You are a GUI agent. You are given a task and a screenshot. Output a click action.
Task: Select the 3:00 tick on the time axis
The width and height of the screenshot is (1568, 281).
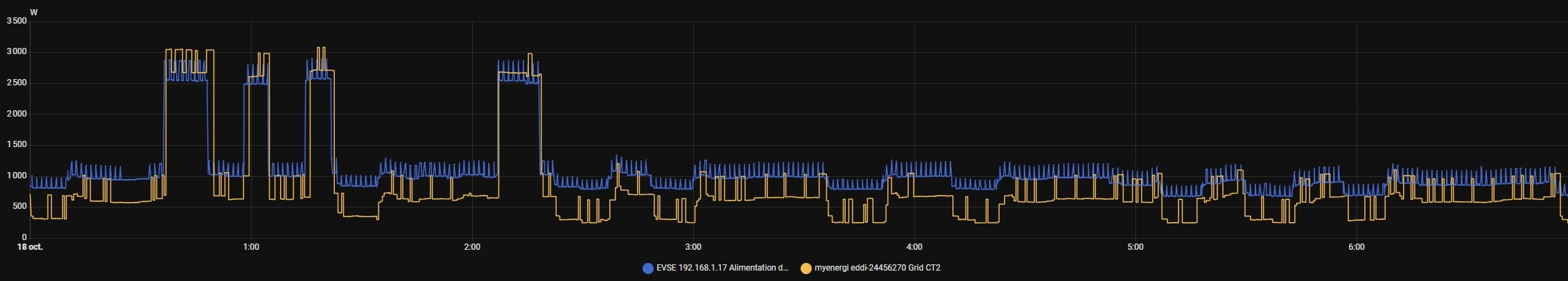(692, 247)
